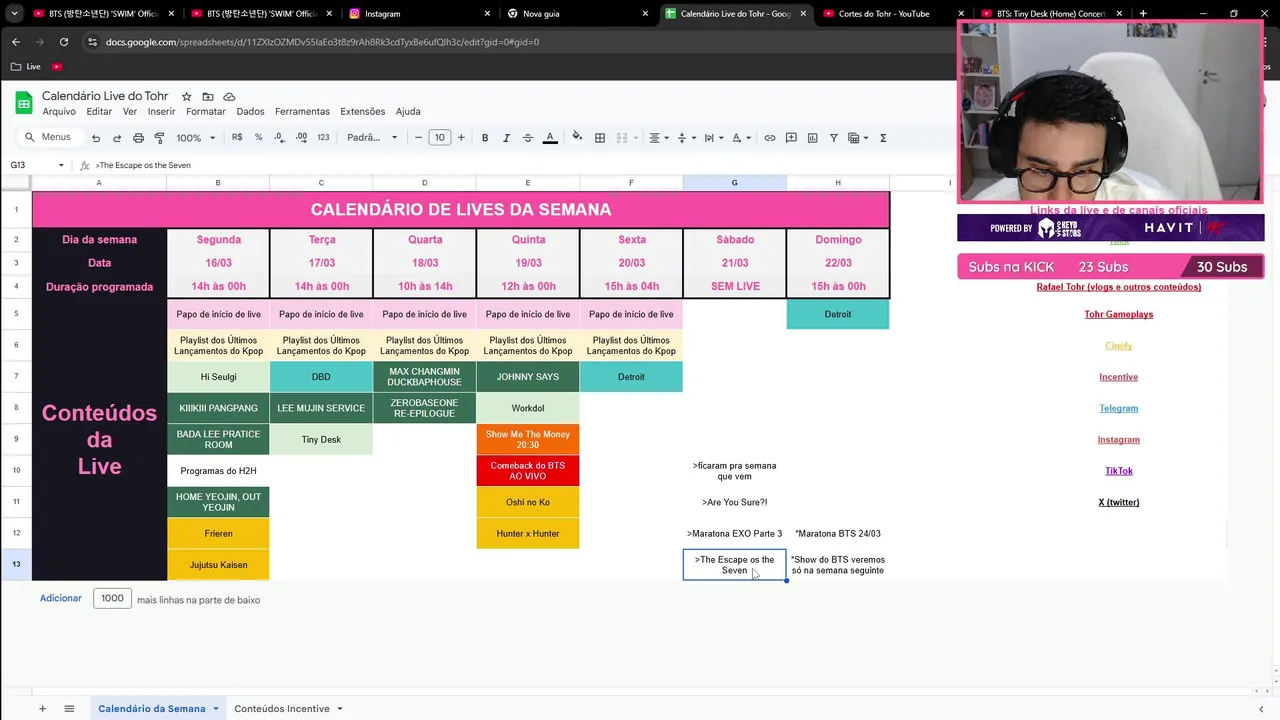Select the Paint format roller tool
Screen dimensions: 1280x720
coord(159,138)
